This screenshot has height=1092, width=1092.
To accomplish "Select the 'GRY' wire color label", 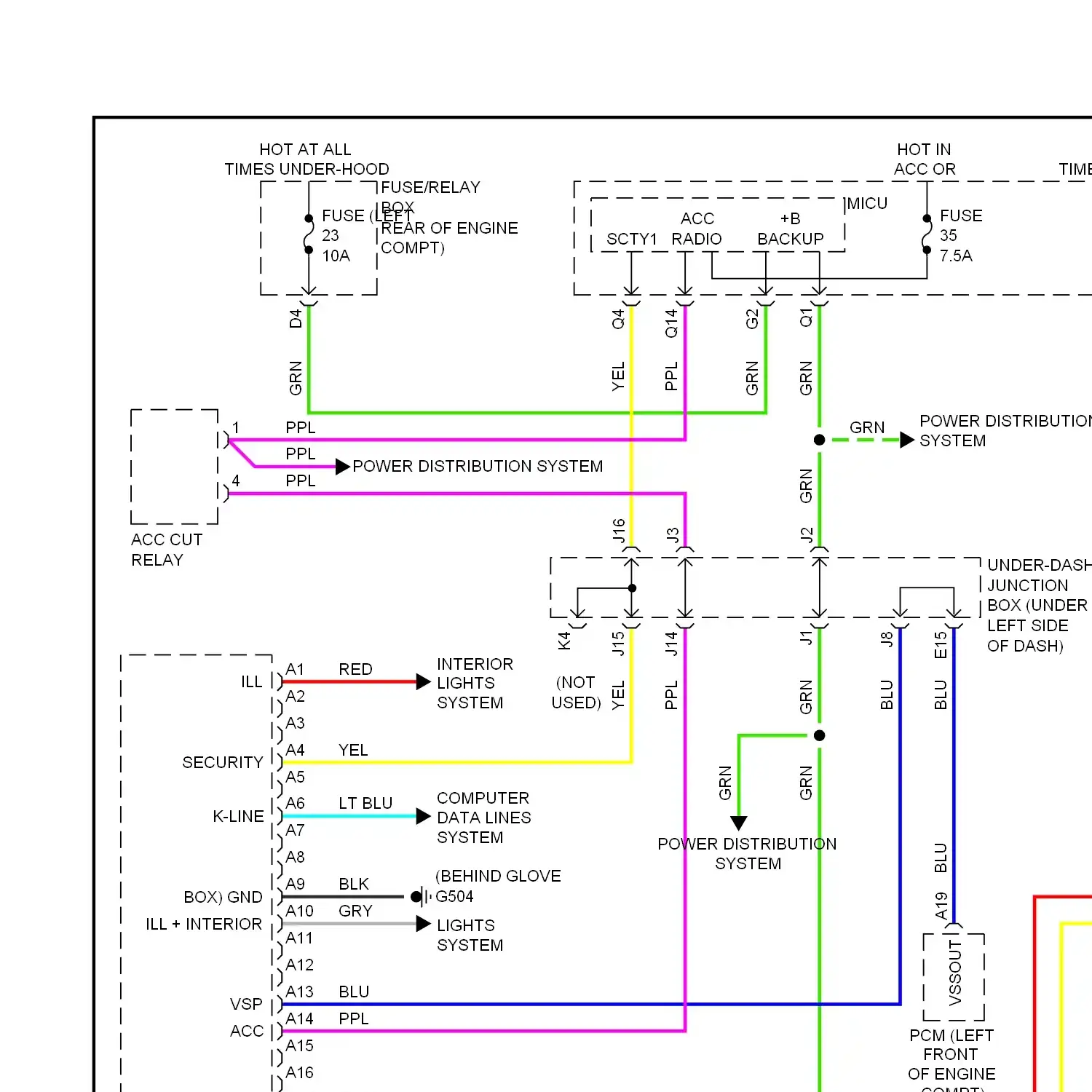I will (x=355, y=911).
